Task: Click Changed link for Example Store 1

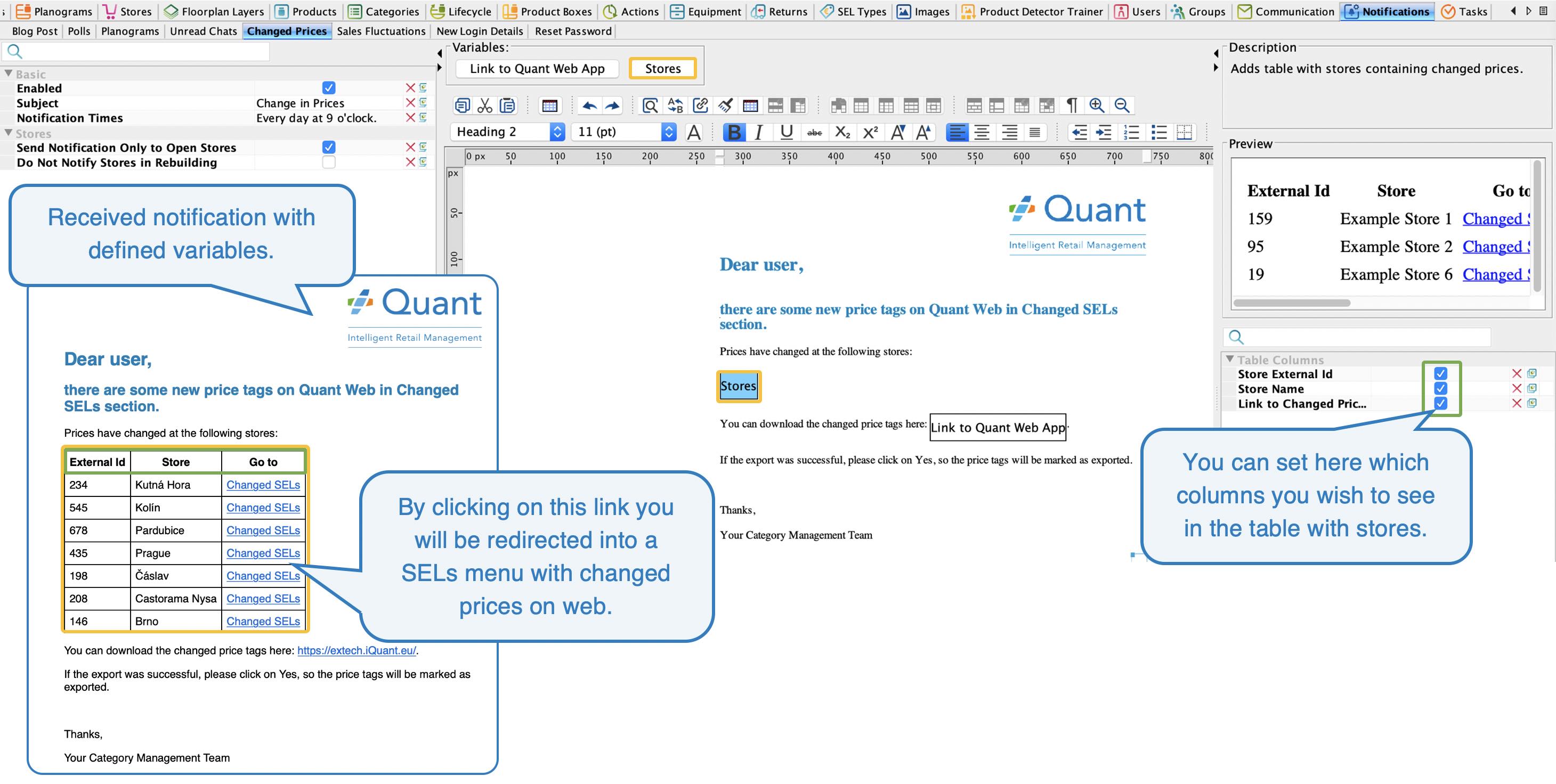Action: [x=1496, y=219]
